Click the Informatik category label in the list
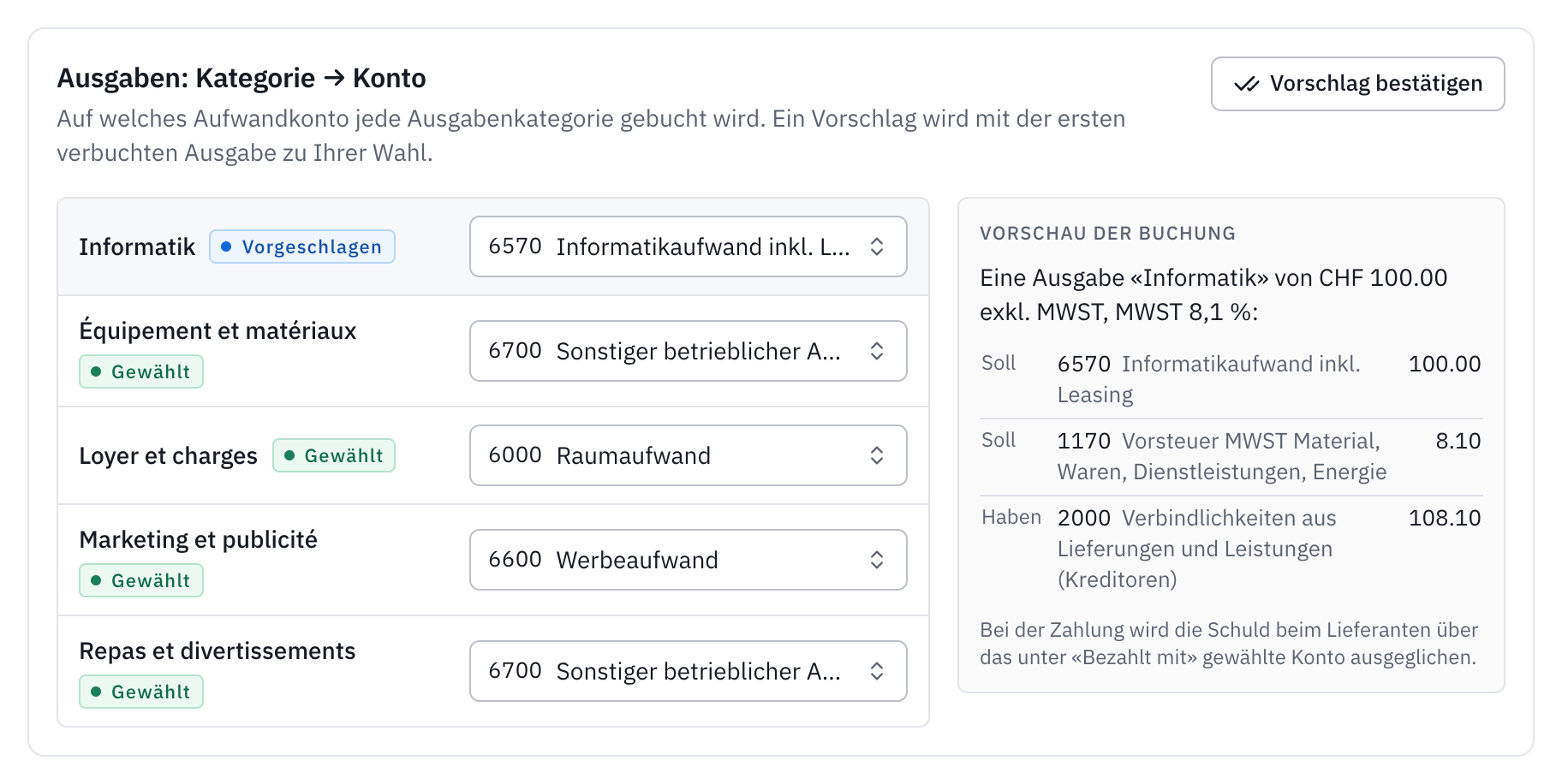This screenshot has width=1562, height=784. tap(137, 246)
